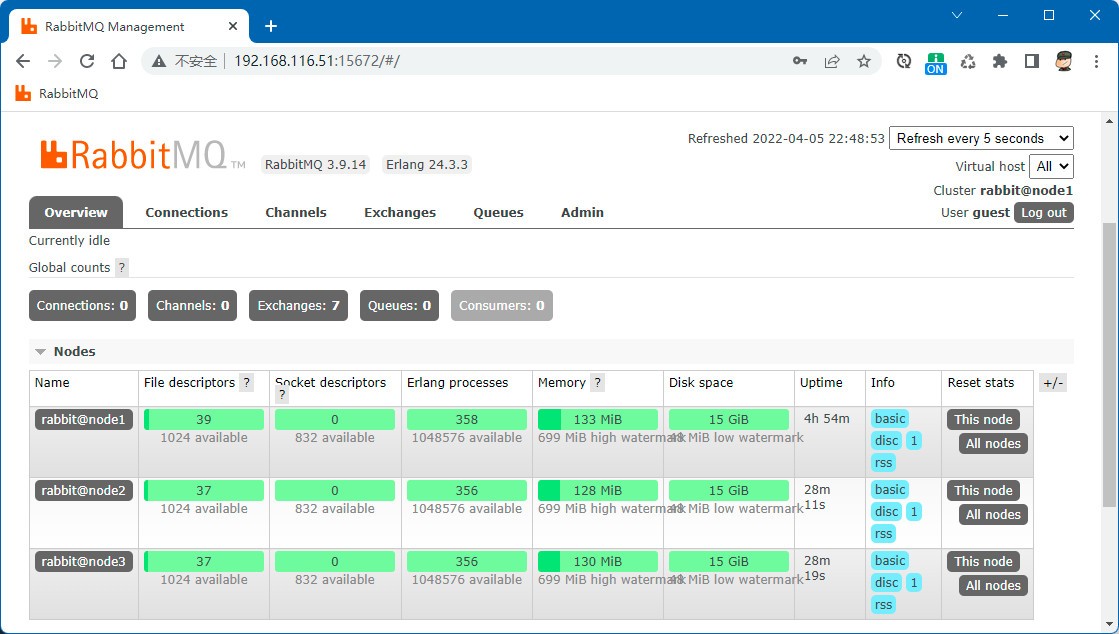
Task: Click the page vertical scrollbar
Action: click(1108, 364)
